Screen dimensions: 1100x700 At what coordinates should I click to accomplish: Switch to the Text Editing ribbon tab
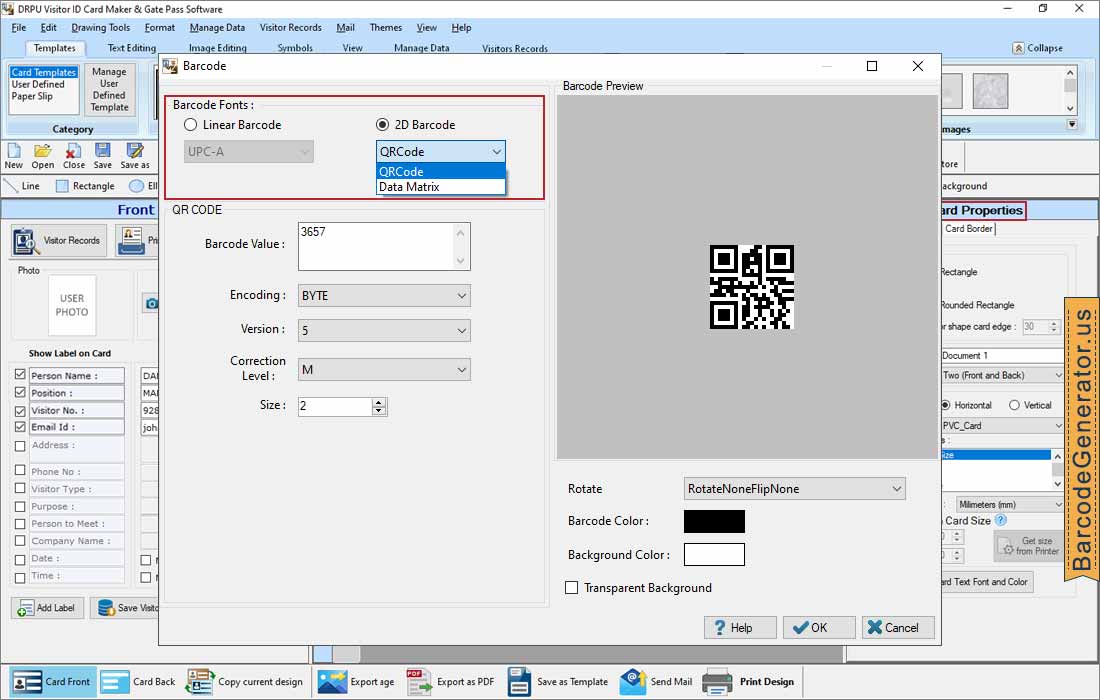pyautogui.click(x=131, y=48)
